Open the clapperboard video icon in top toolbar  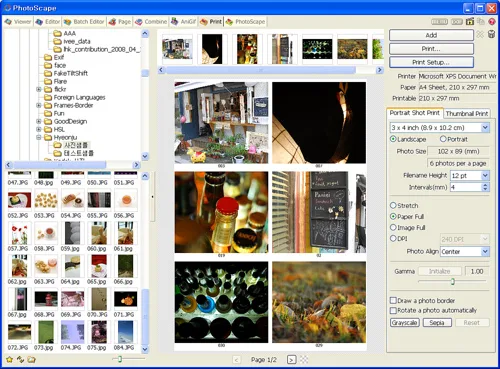tap(470, 22)
